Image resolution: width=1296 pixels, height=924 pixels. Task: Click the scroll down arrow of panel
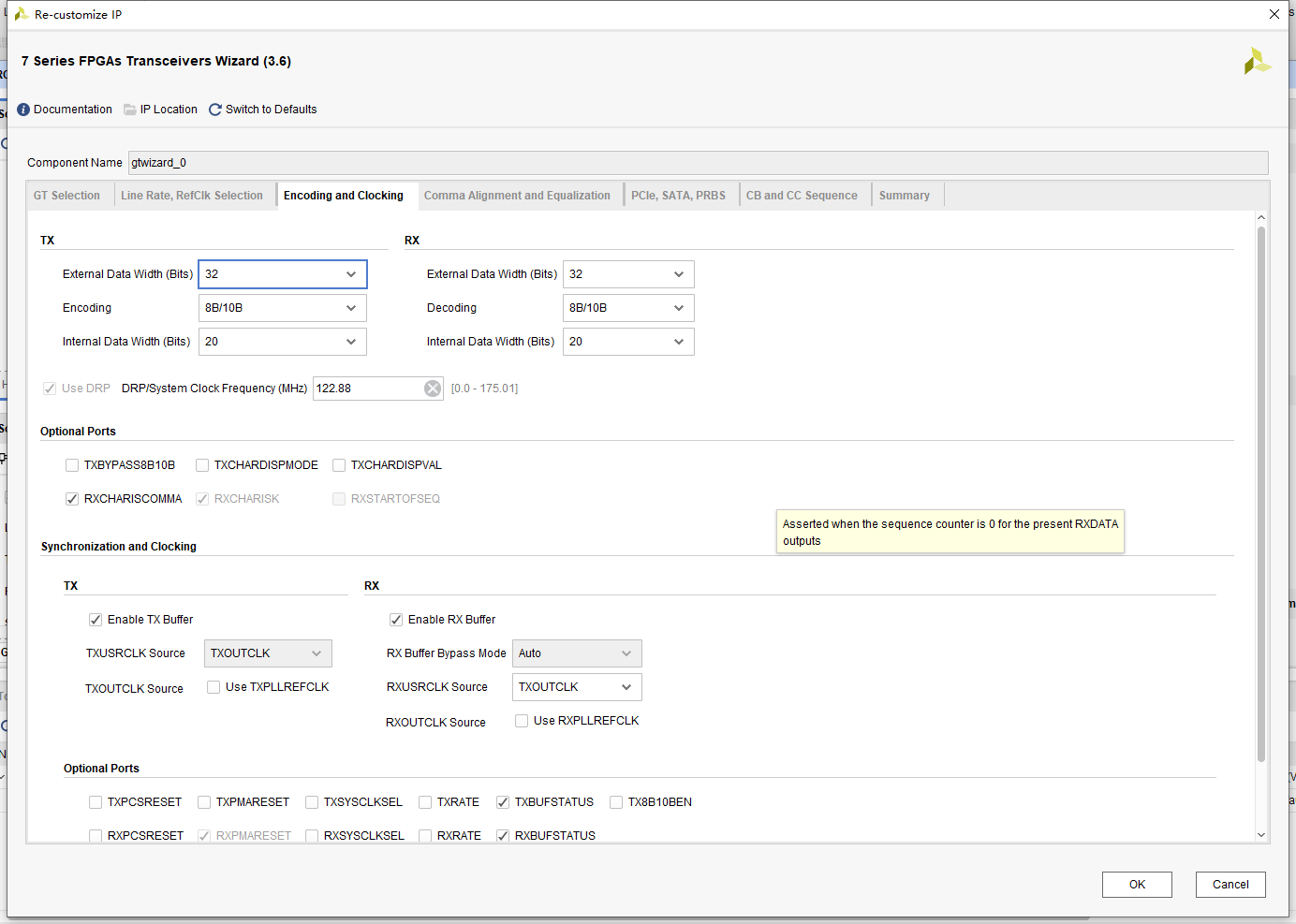1261,835
